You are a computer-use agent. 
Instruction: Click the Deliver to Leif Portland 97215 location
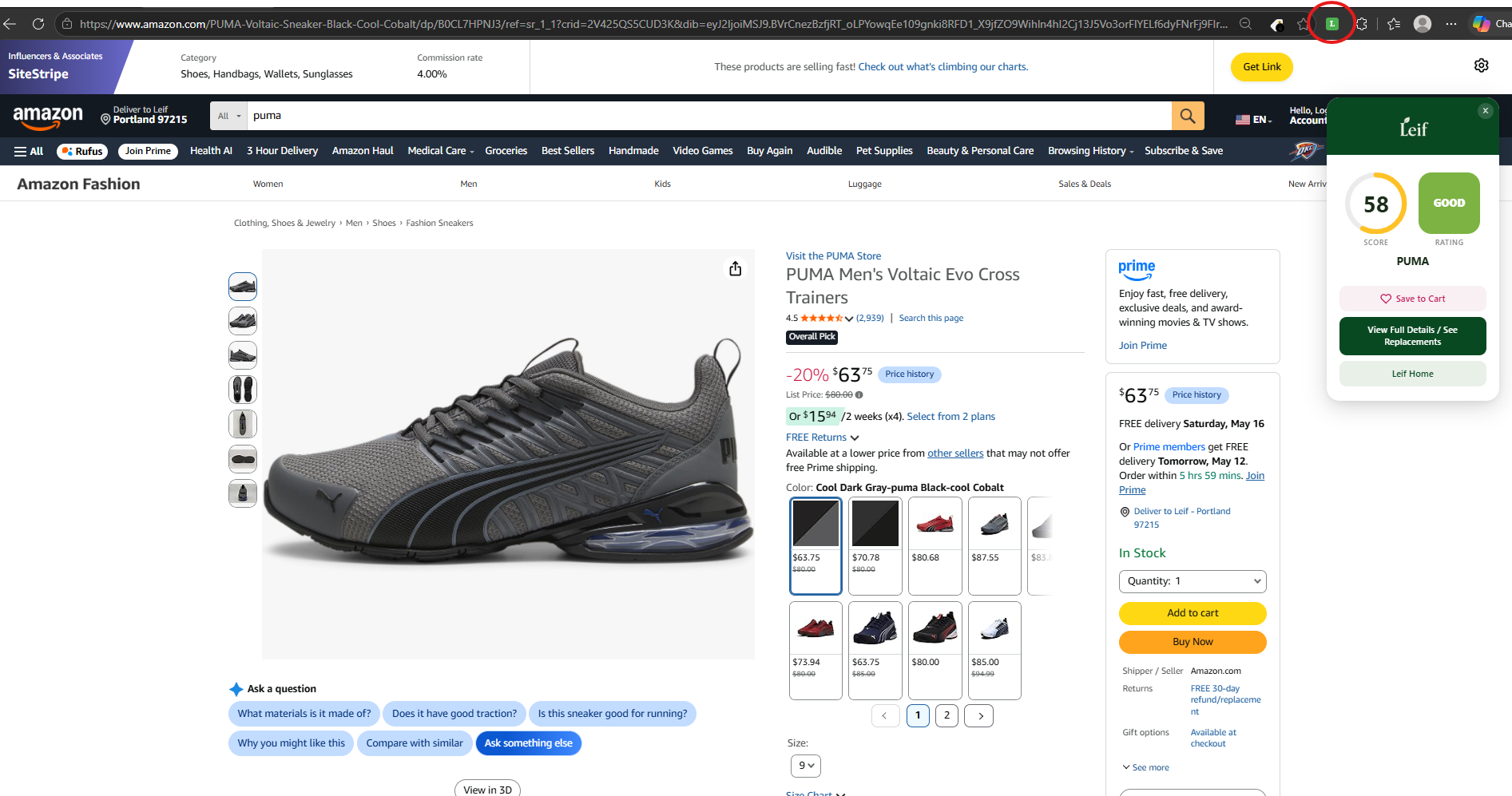144,116
